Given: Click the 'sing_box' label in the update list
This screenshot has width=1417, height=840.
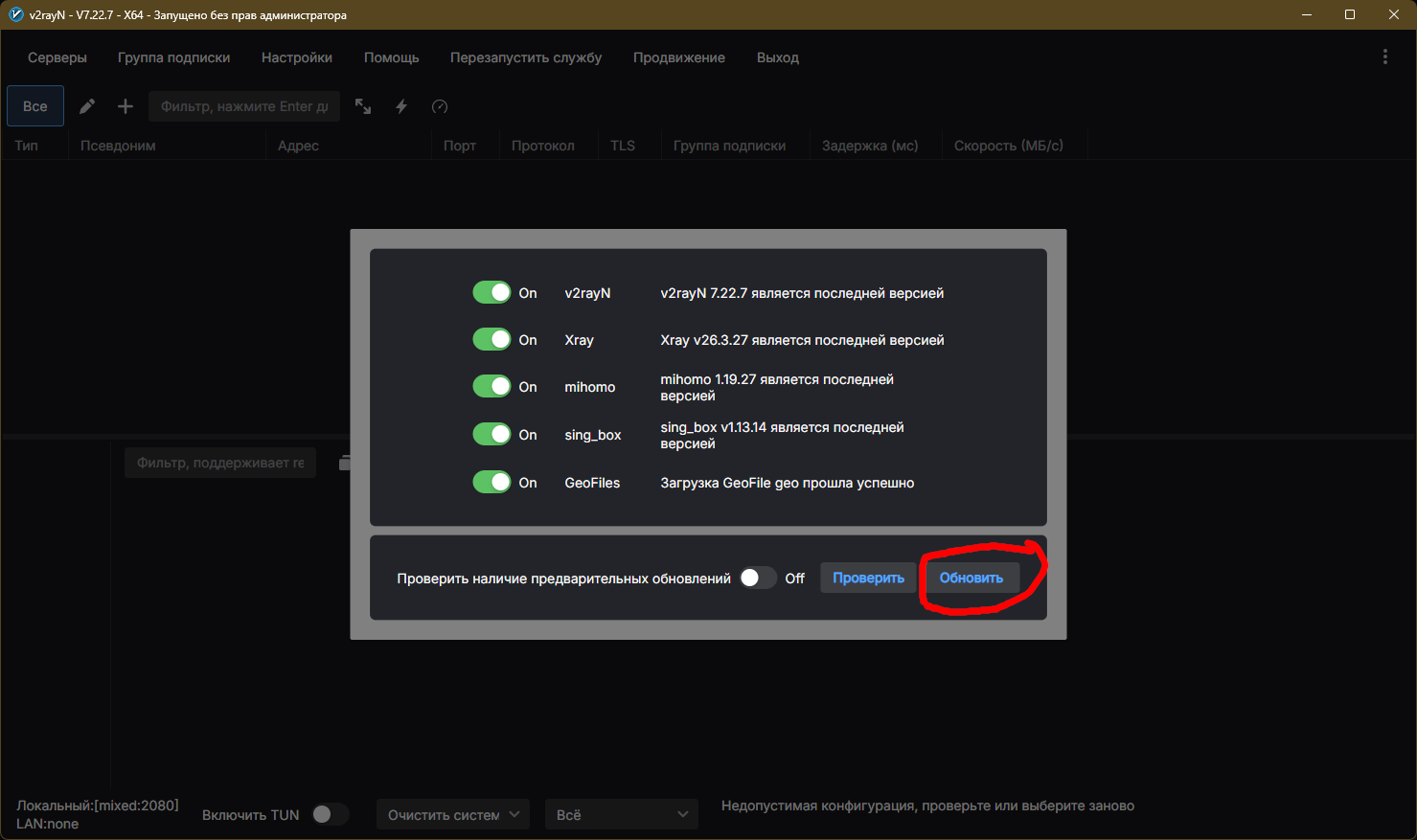Looking at the screenshot, I should pos(593,435).
